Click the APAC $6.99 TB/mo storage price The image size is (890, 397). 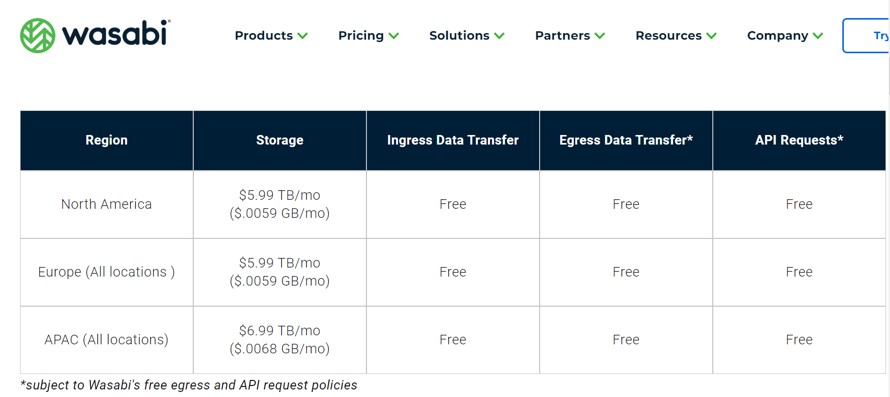point(279,331)
